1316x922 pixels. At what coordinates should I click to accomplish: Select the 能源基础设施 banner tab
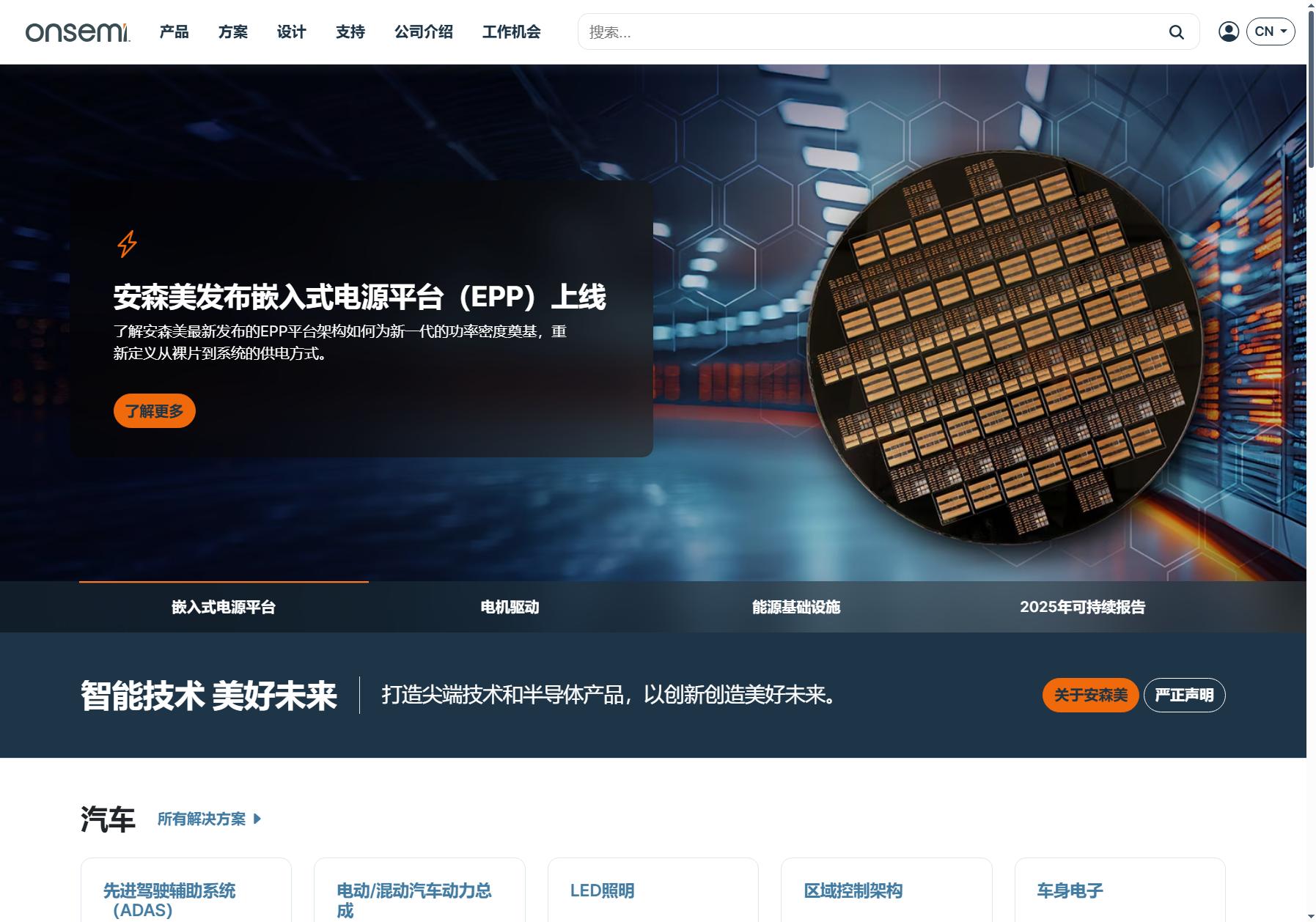[796, 607]
